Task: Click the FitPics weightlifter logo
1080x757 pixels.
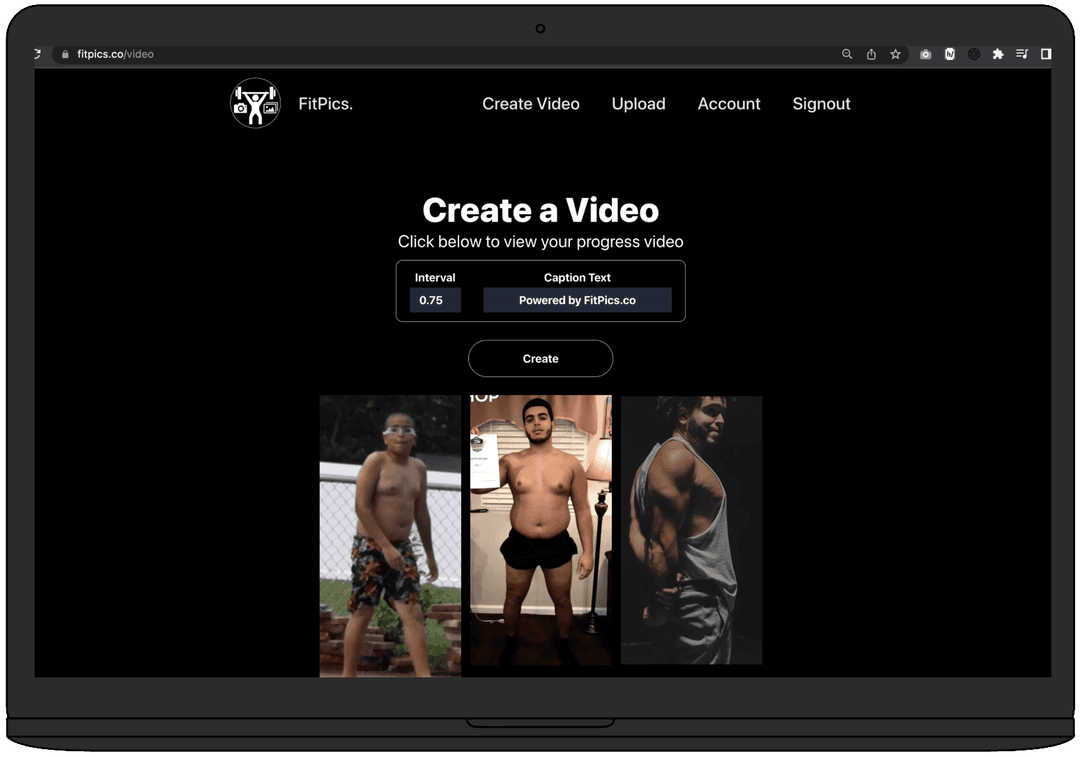Action: (x=255, y=103)
